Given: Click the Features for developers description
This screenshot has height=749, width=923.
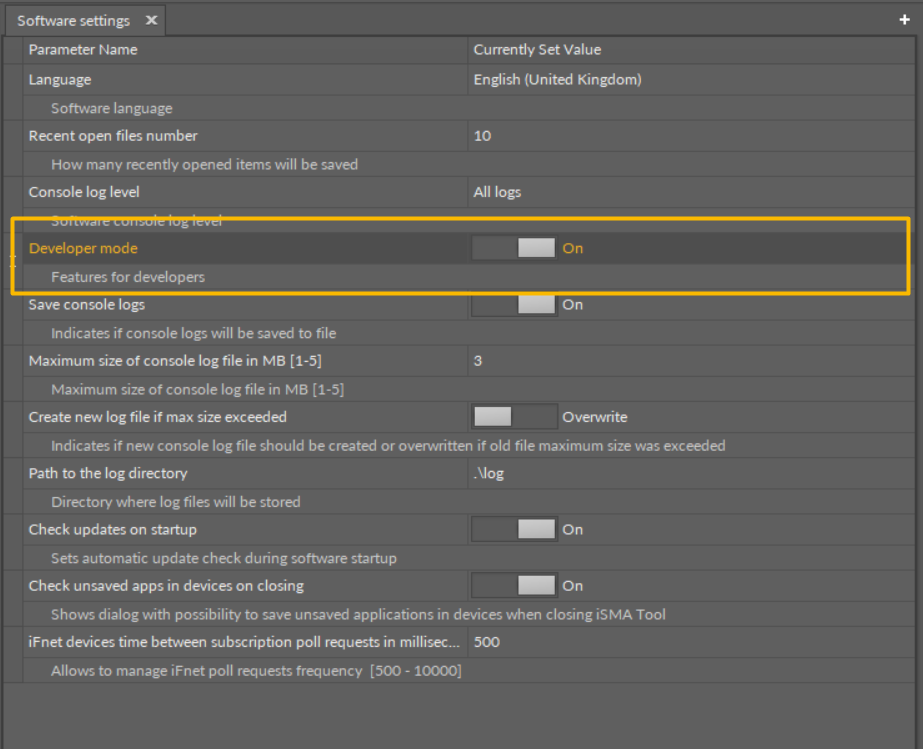Looking at the screenshot, I should pos(128,277).
